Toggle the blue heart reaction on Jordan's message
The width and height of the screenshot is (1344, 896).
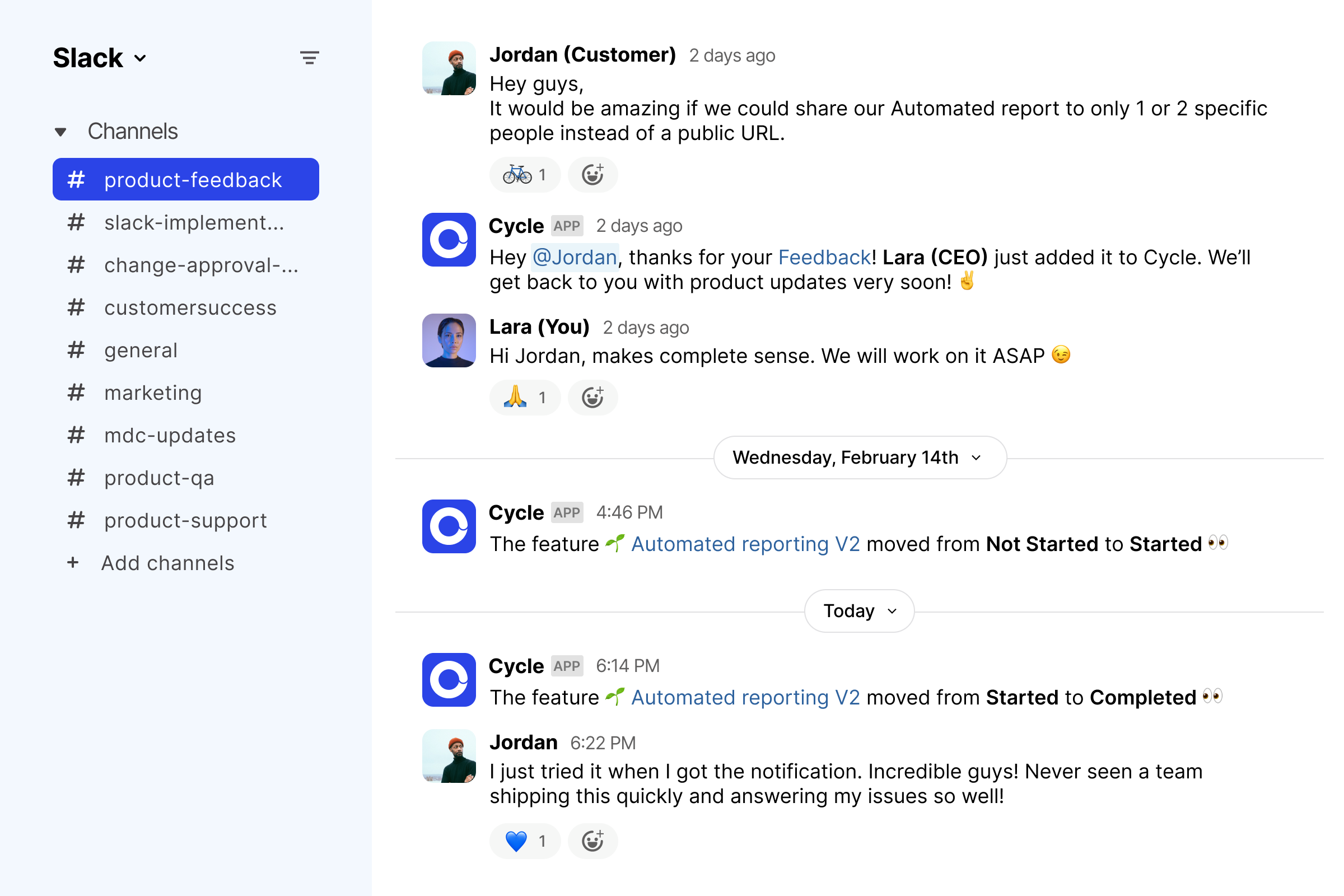[x=525, y=841]
